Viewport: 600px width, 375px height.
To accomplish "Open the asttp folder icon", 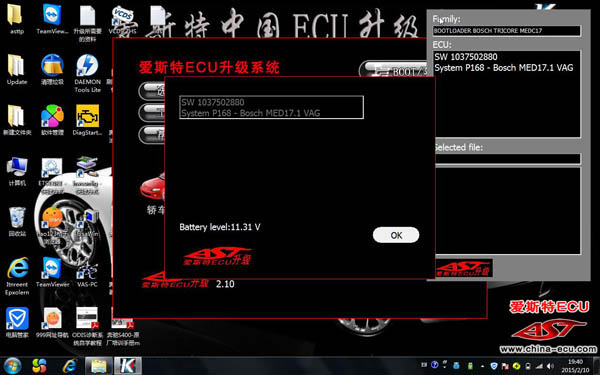I will point(16,19).
